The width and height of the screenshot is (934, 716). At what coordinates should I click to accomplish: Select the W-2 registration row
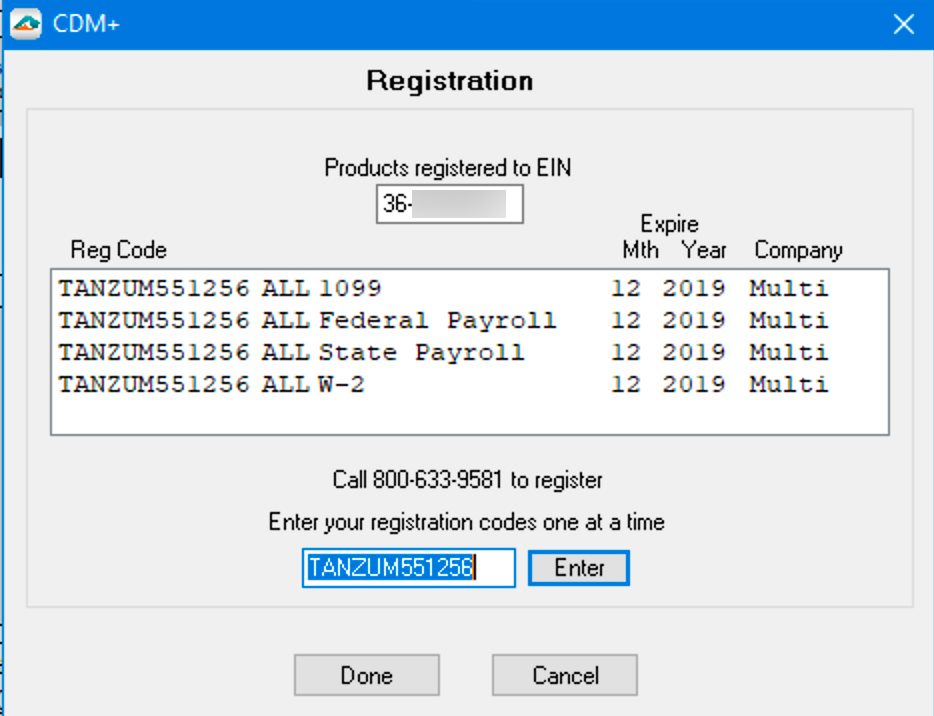[443, 384]
